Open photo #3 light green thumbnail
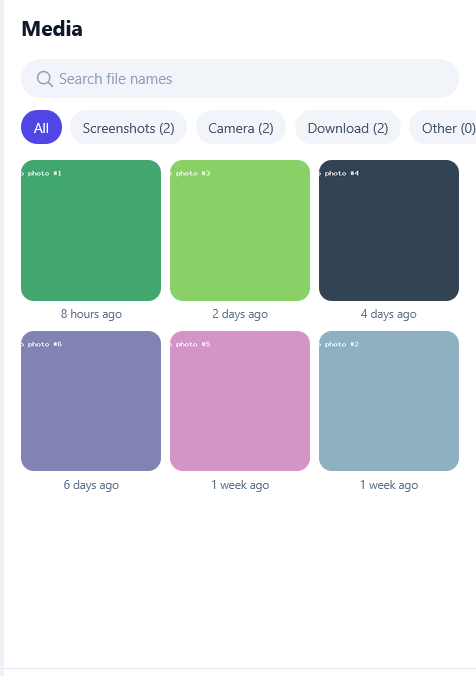Screen dimensions: 476x676 coord(240,231)
